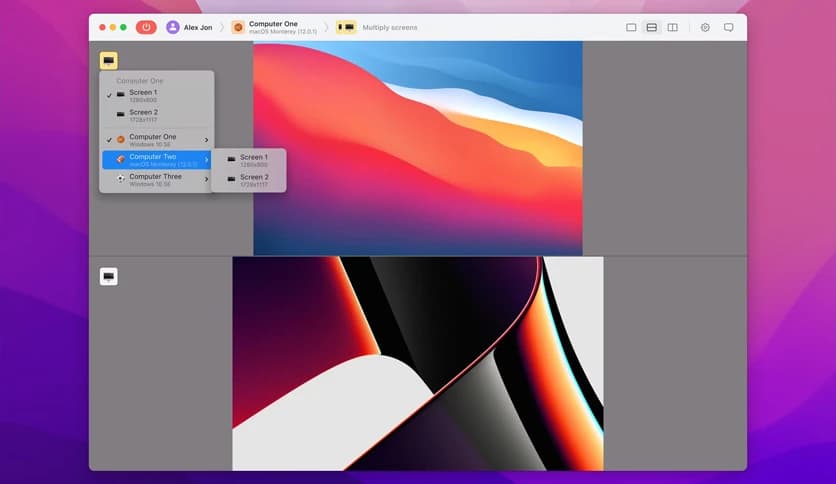Click the Alex Jon user avatar

[173, 27]
